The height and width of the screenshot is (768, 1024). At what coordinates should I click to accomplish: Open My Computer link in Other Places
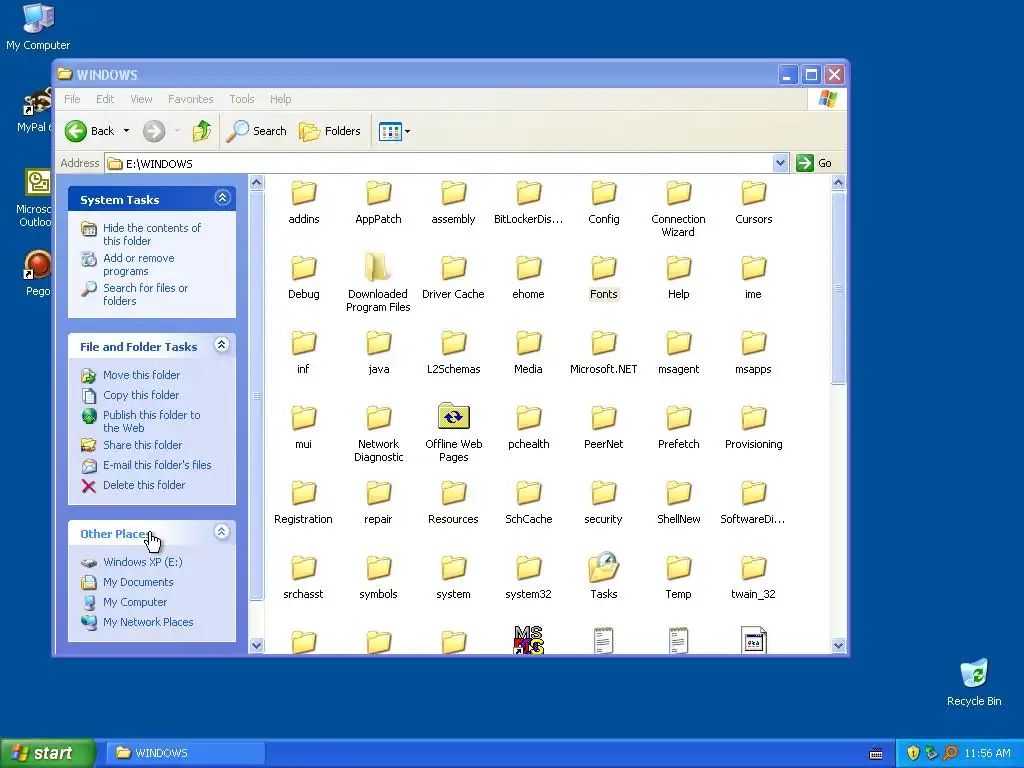pyautogui.click(x=135, y=602)
